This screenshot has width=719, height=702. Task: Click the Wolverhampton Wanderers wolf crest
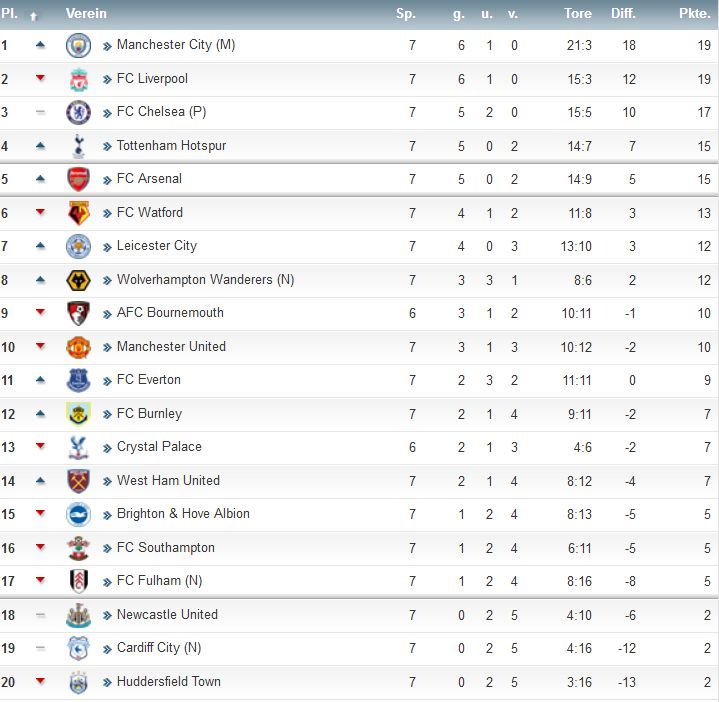(x=78, y=280)
